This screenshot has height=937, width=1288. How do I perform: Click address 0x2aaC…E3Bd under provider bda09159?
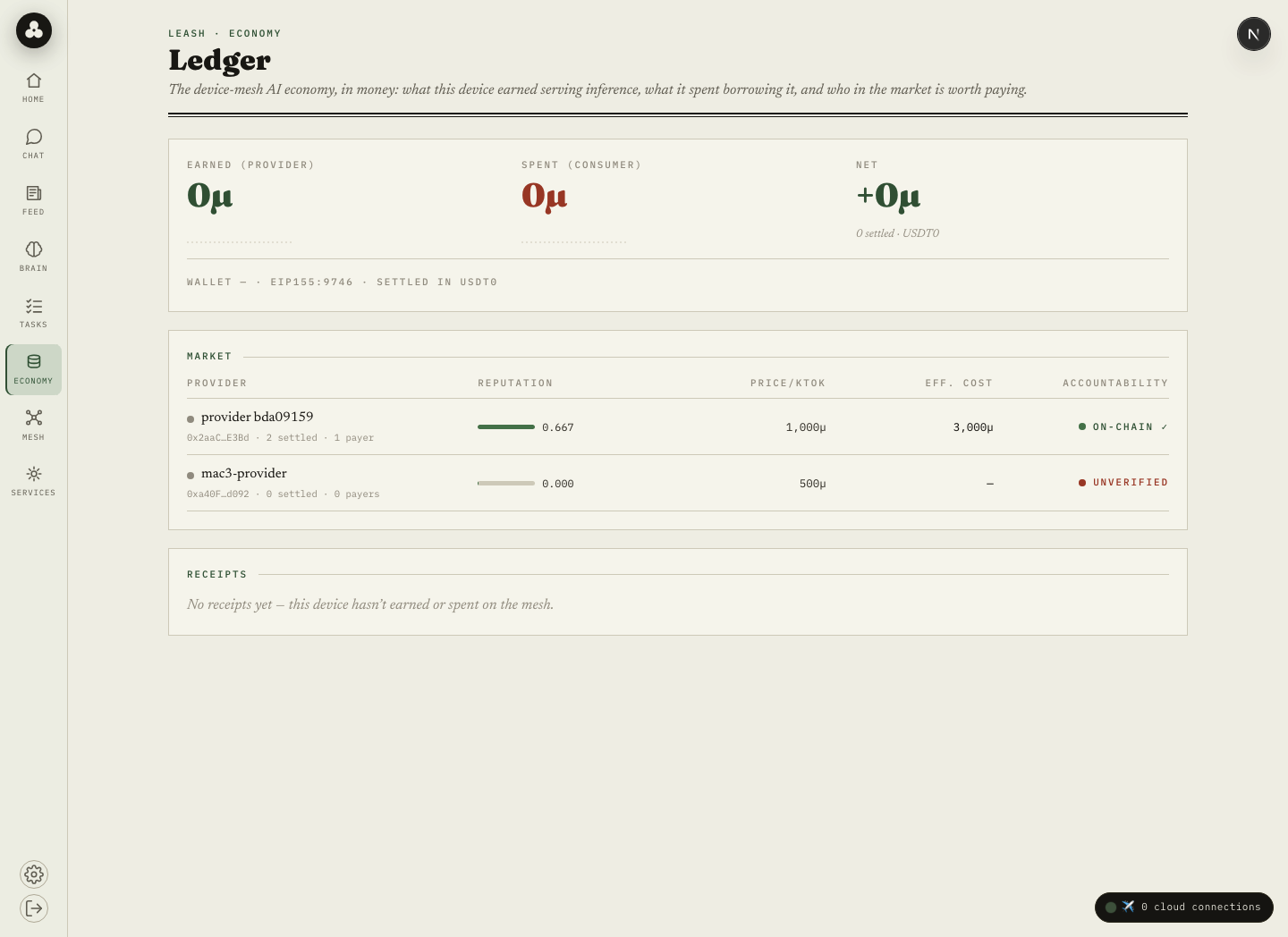218,438
